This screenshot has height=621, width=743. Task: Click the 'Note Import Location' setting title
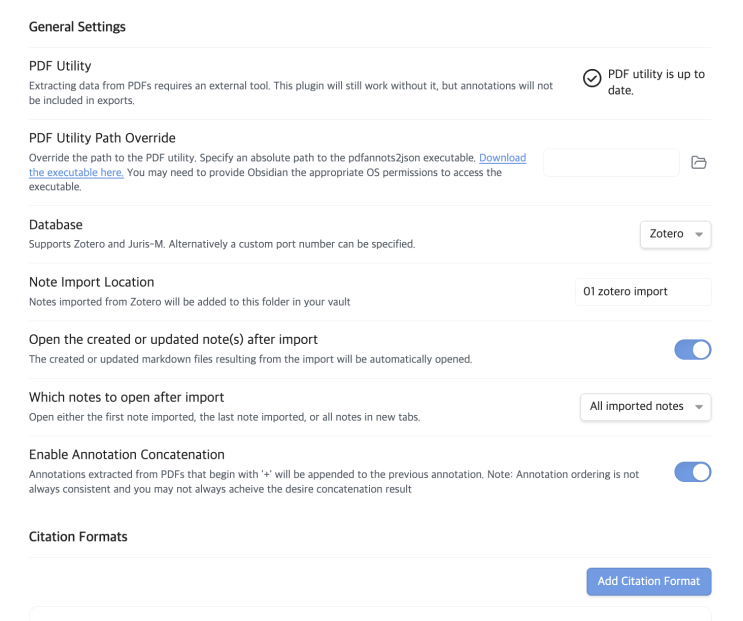click(x=91, y=282)
